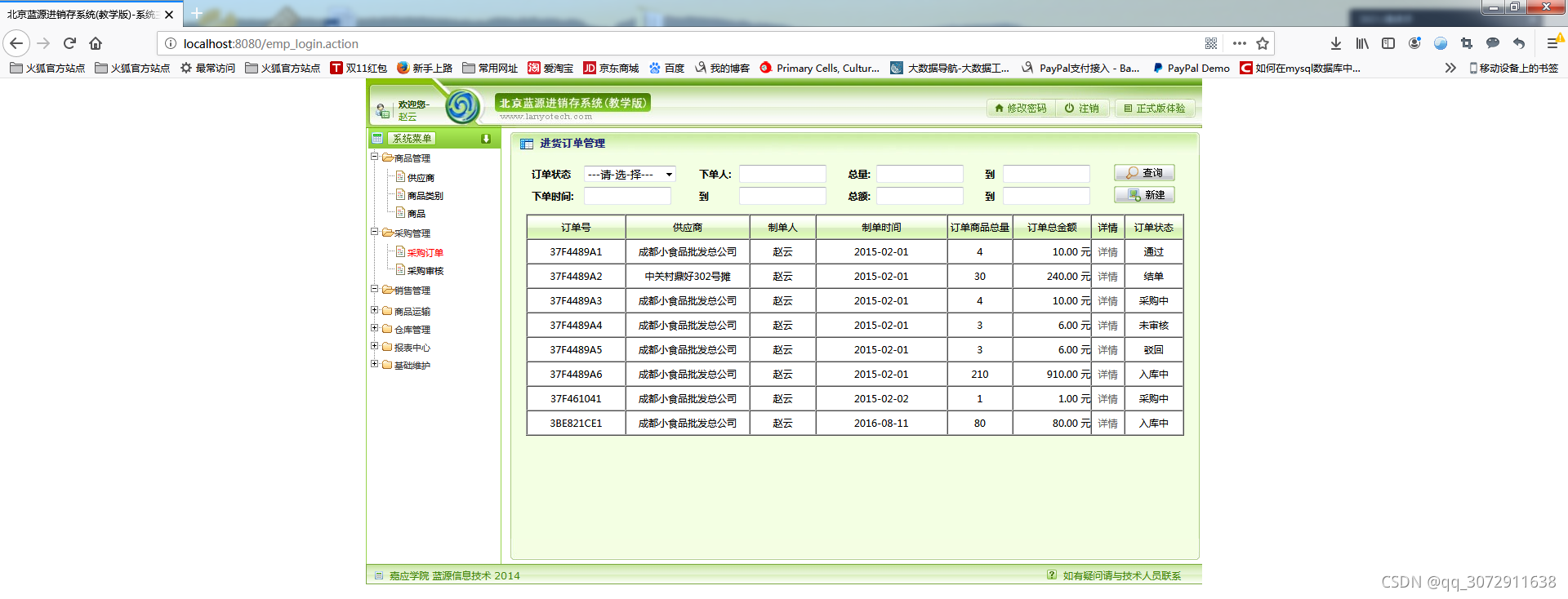Collapse the 商品管理 tree node
This screenshot has width=1568, height=599.
(375, 157)
